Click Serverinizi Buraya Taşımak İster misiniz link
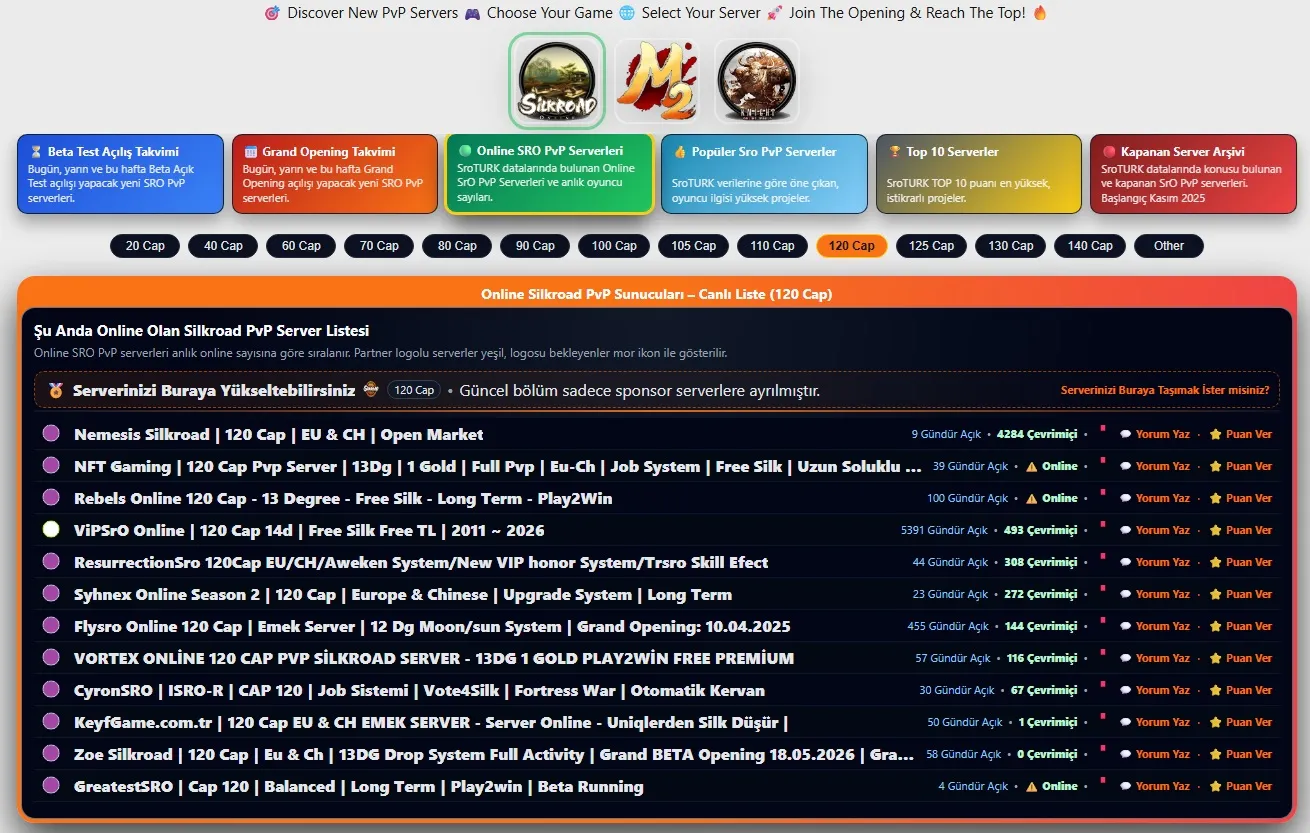Screen dimensions: 1310x833 coord(1165,391)
